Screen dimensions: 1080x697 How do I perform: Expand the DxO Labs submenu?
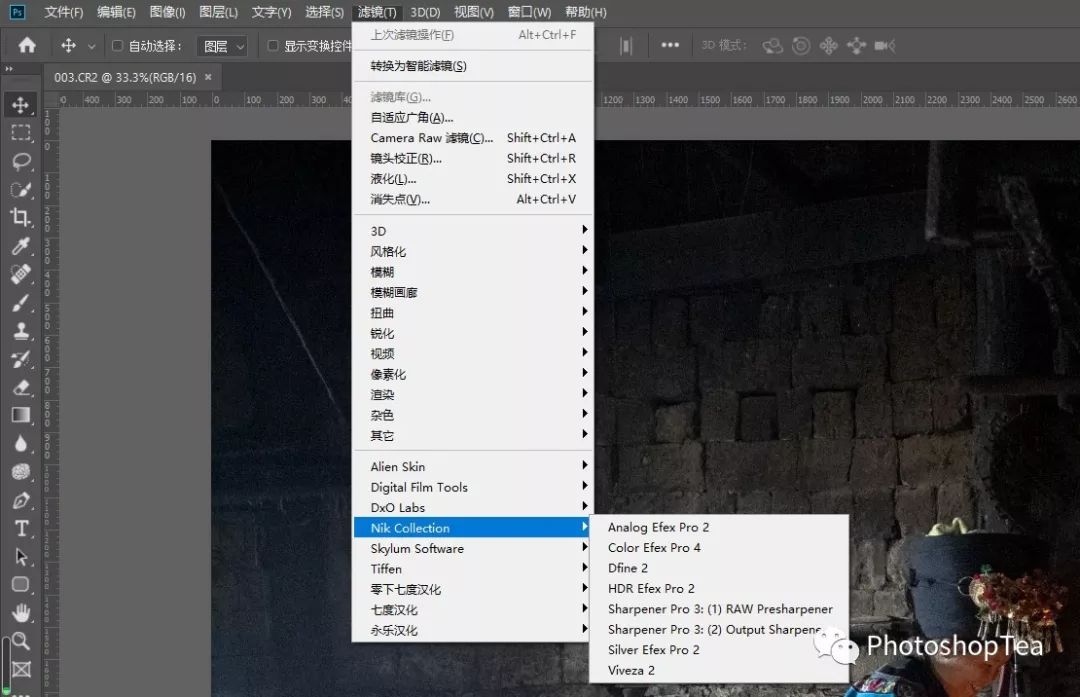point(472,508)
